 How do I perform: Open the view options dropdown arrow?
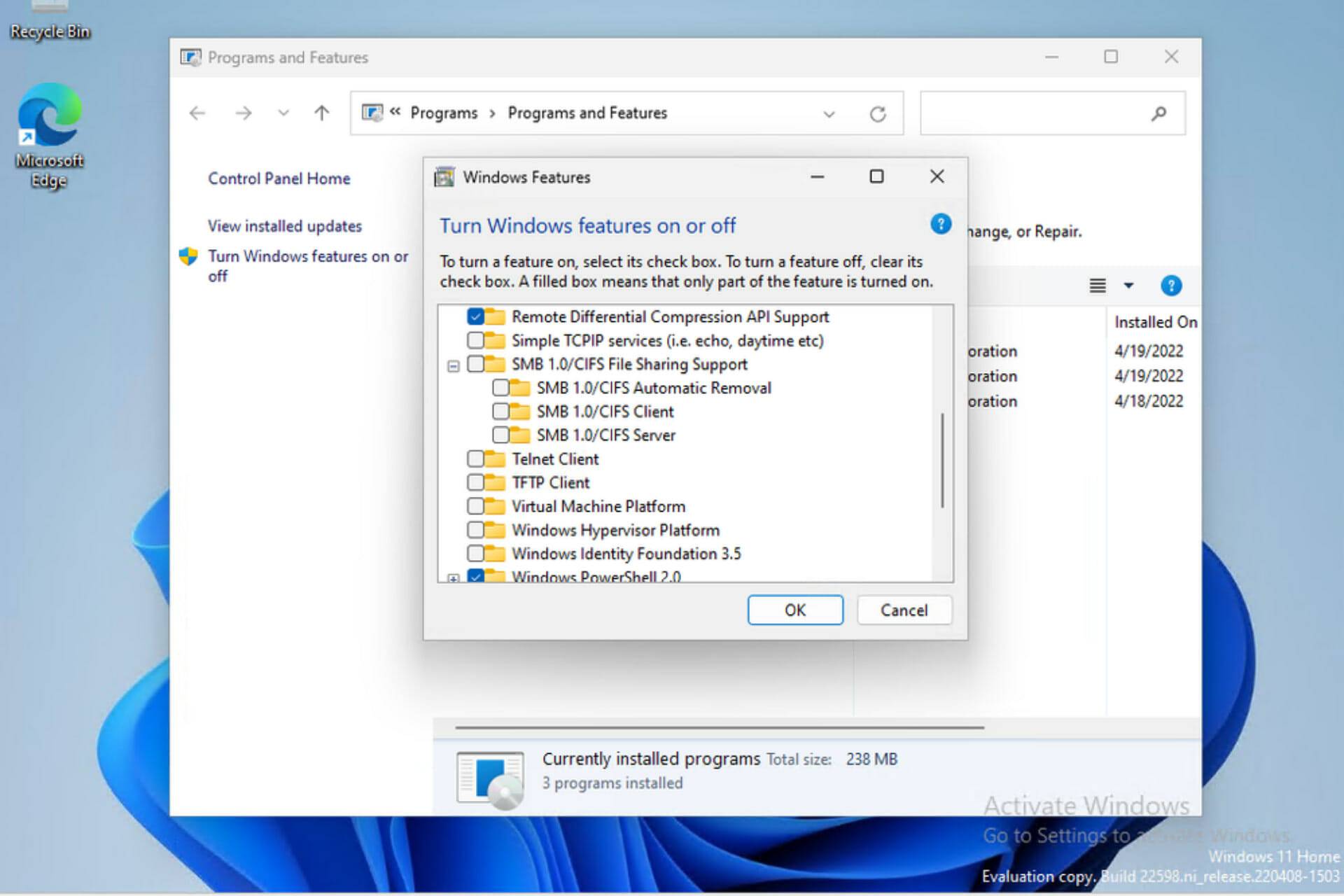(1128, 286)
